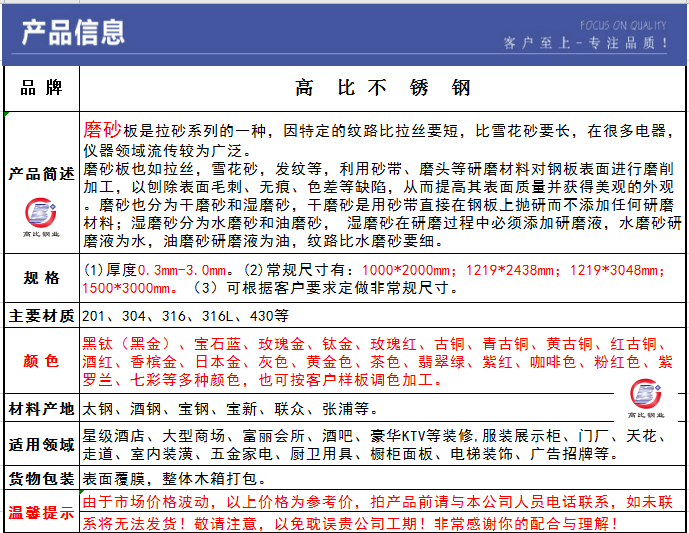Click the cell starting 星级酒店、大型商场

coord(382,444)
